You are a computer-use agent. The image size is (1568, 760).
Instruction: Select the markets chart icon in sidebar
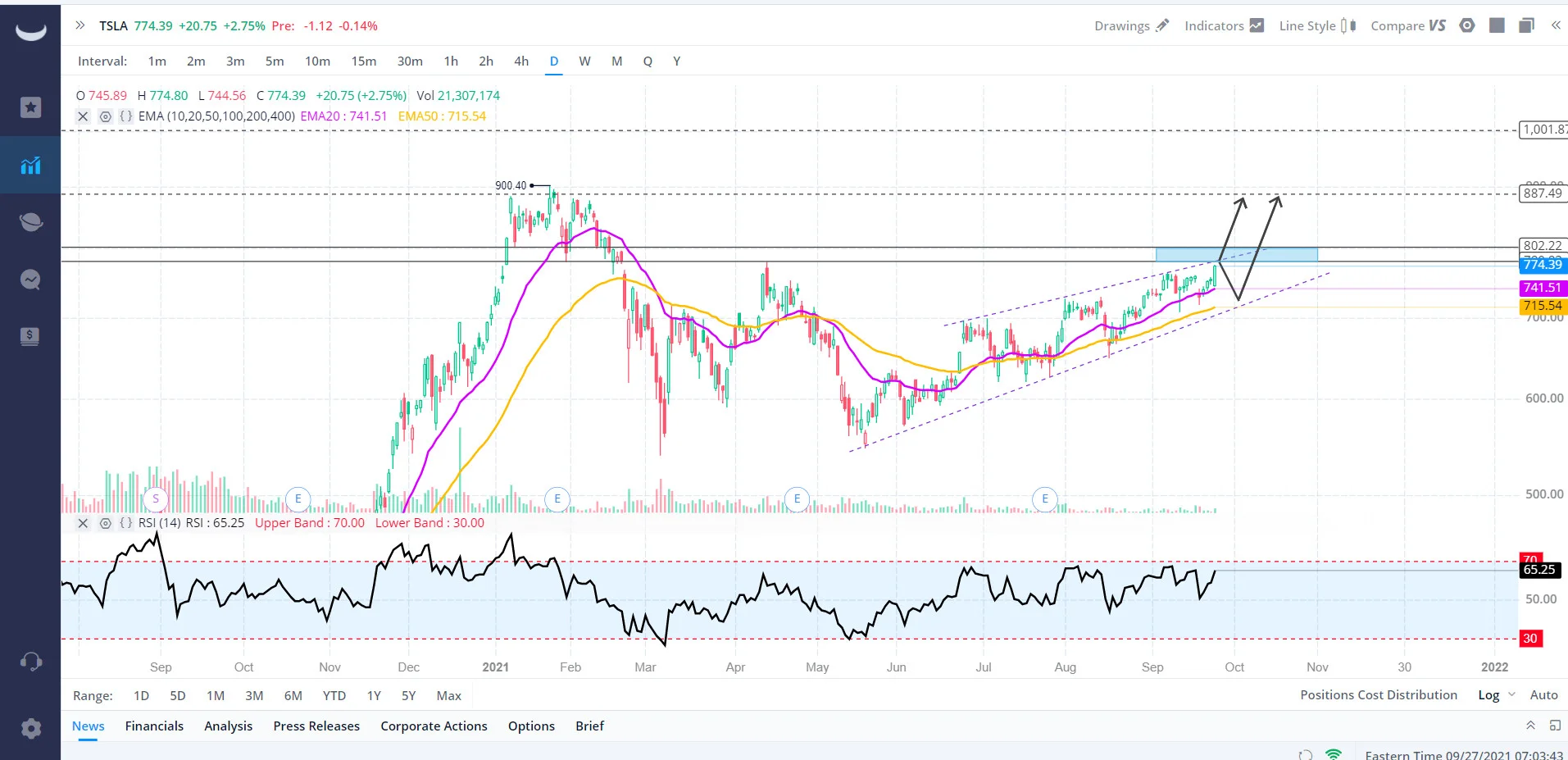click(x=30, y=166)
